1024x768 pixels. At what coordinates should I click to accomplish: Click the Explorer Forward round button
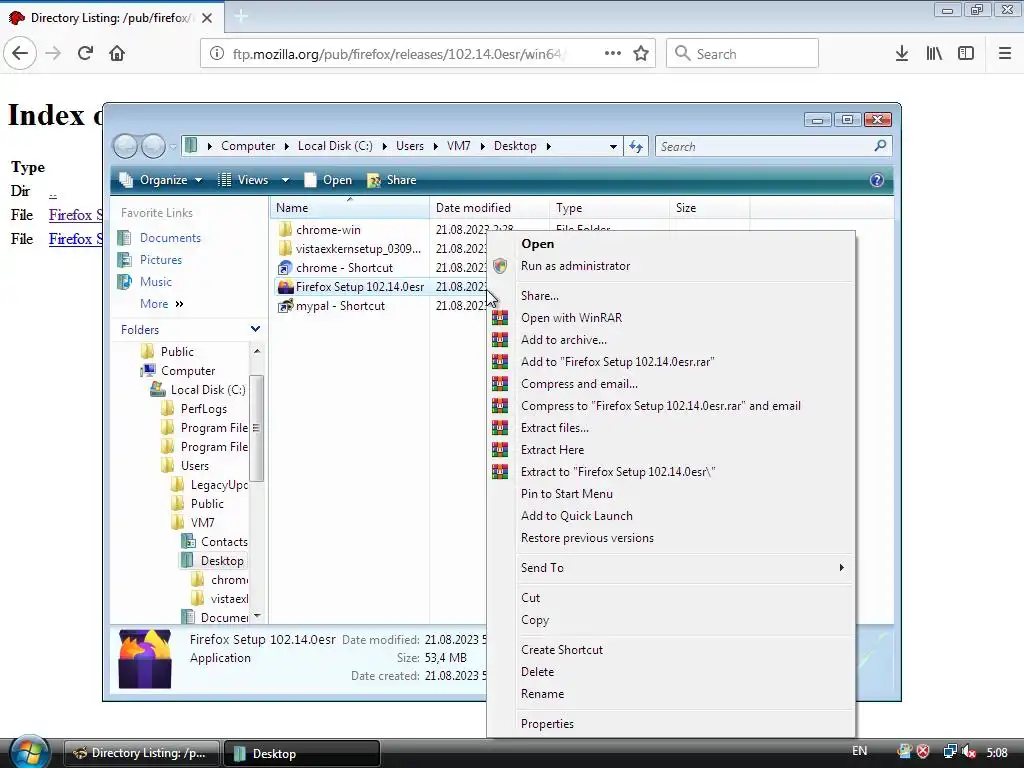point(153,146)
